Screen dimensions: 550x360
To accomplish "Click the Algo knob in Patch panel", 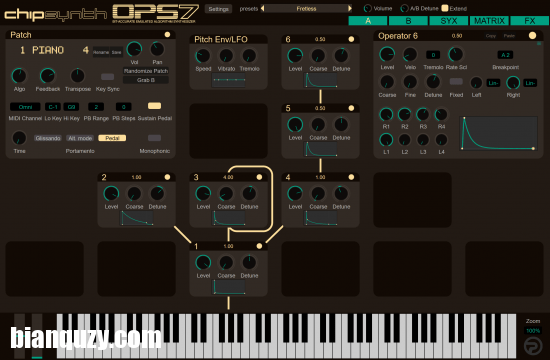I will tap(19, 76).
